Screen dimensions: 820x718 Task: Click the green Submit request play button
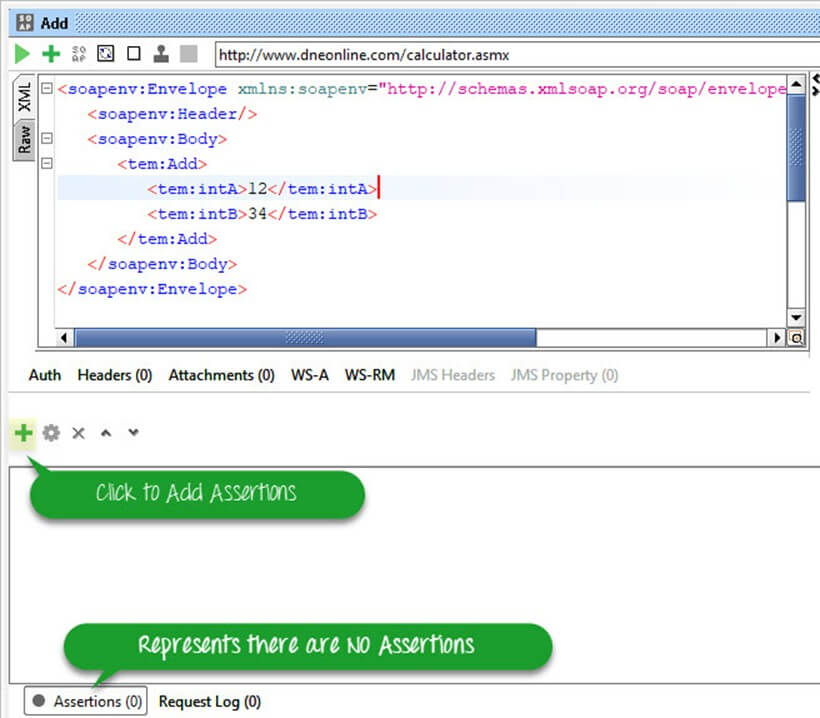click(22, 54)
